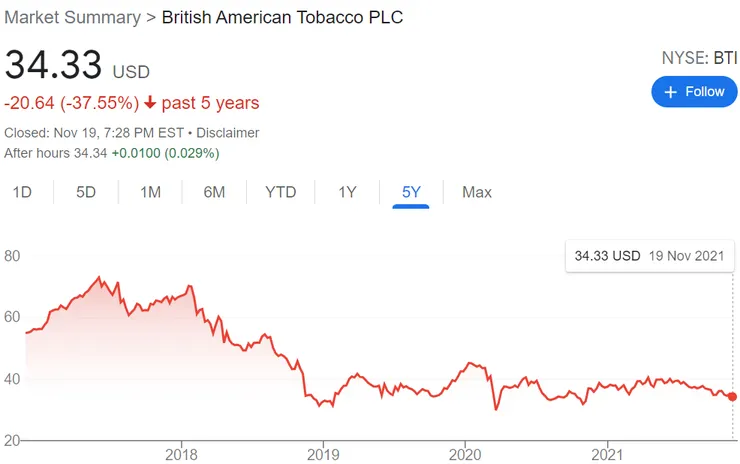740x464 pixels.
Task: Select the active 5Y tab
Action: click(411, 192)
